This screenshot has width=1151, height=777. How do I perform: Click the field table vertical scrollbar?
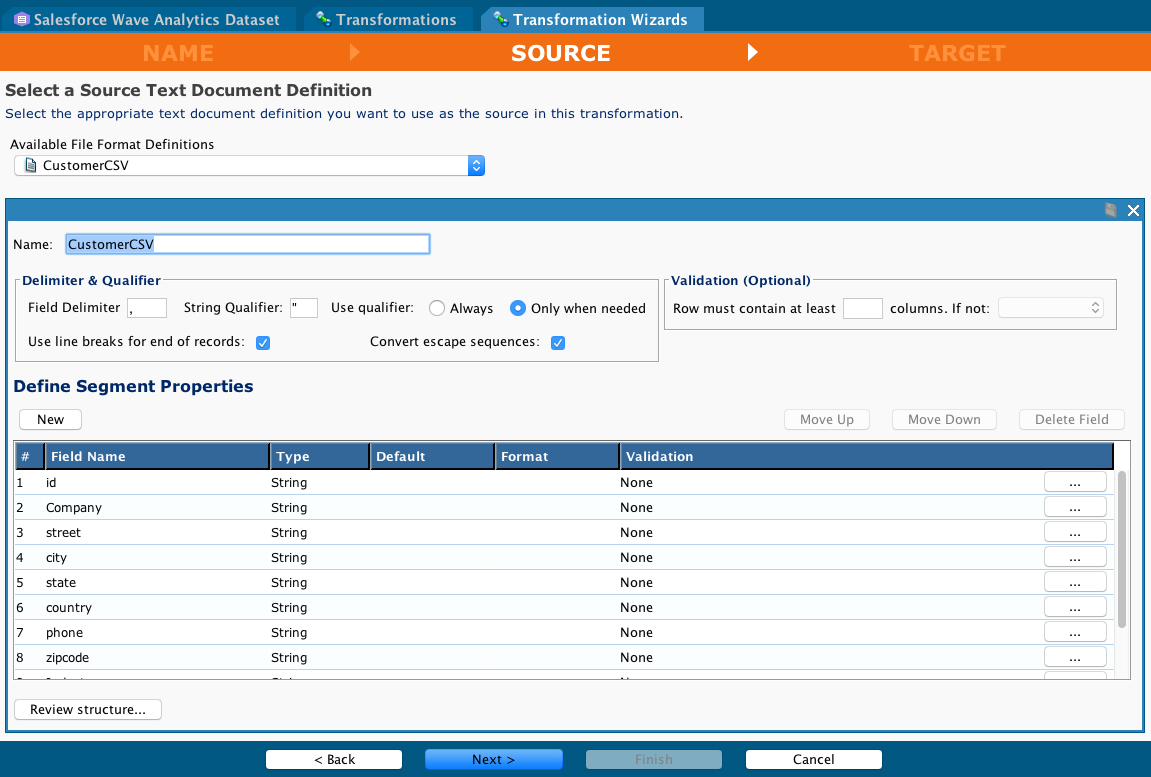tap(1122, 550)
